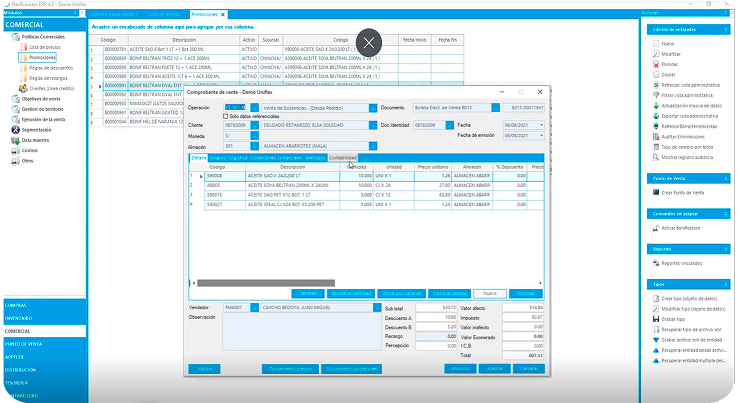737x403 pixels.
Task: Close the video overlay with the X button
Action: coord(369,42)
